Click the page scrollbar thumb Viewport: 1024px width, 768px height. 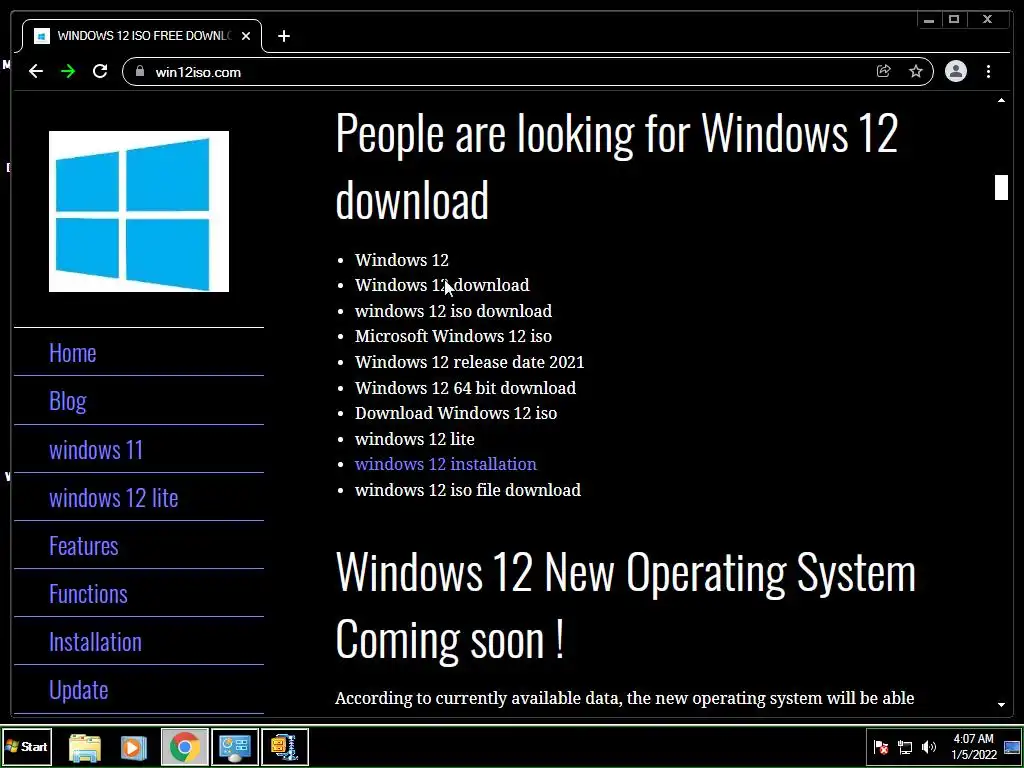(x=1001, y=187)
